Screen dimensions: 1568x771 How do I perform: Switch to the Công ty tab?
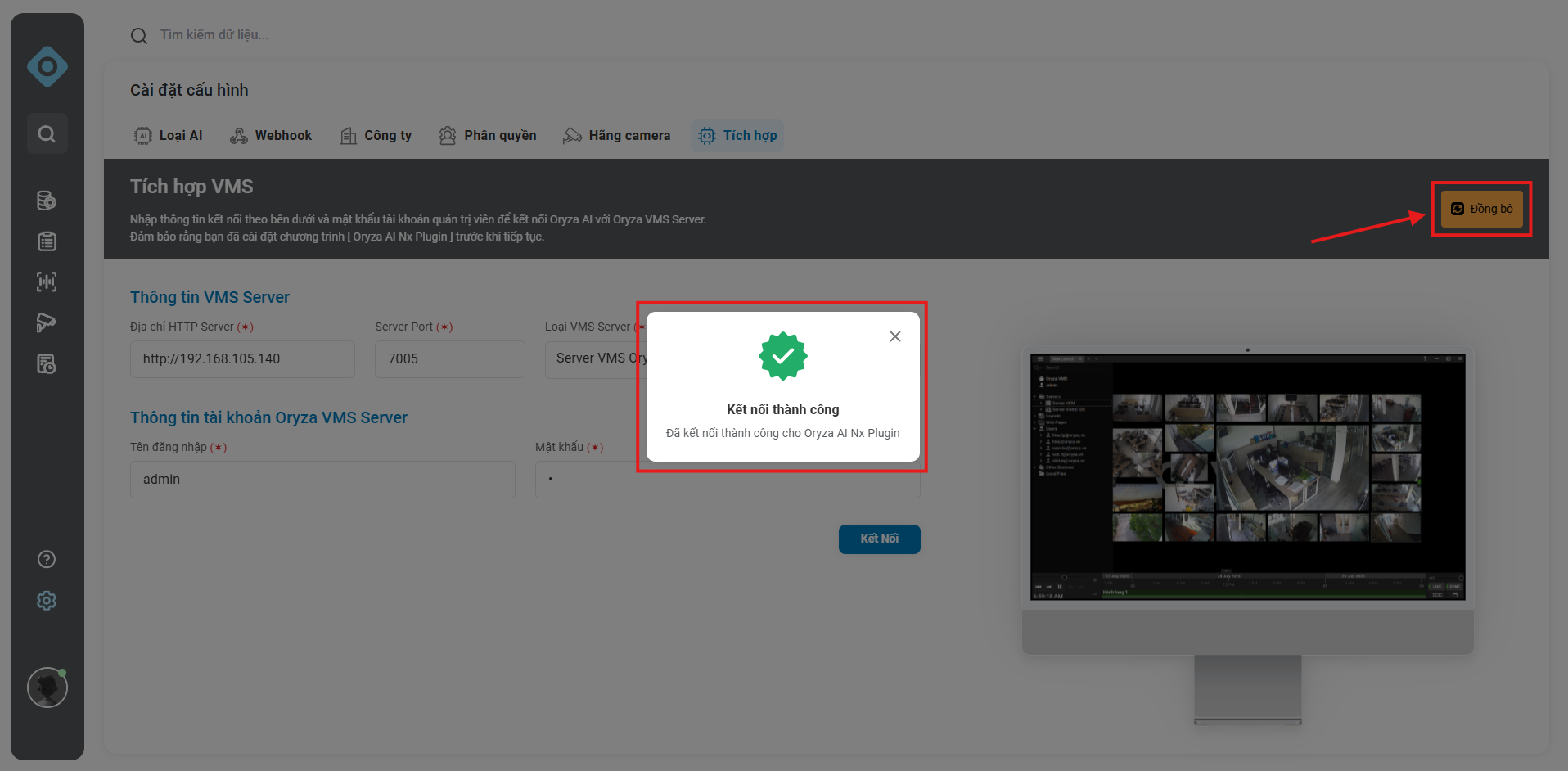tap(376, 136)
